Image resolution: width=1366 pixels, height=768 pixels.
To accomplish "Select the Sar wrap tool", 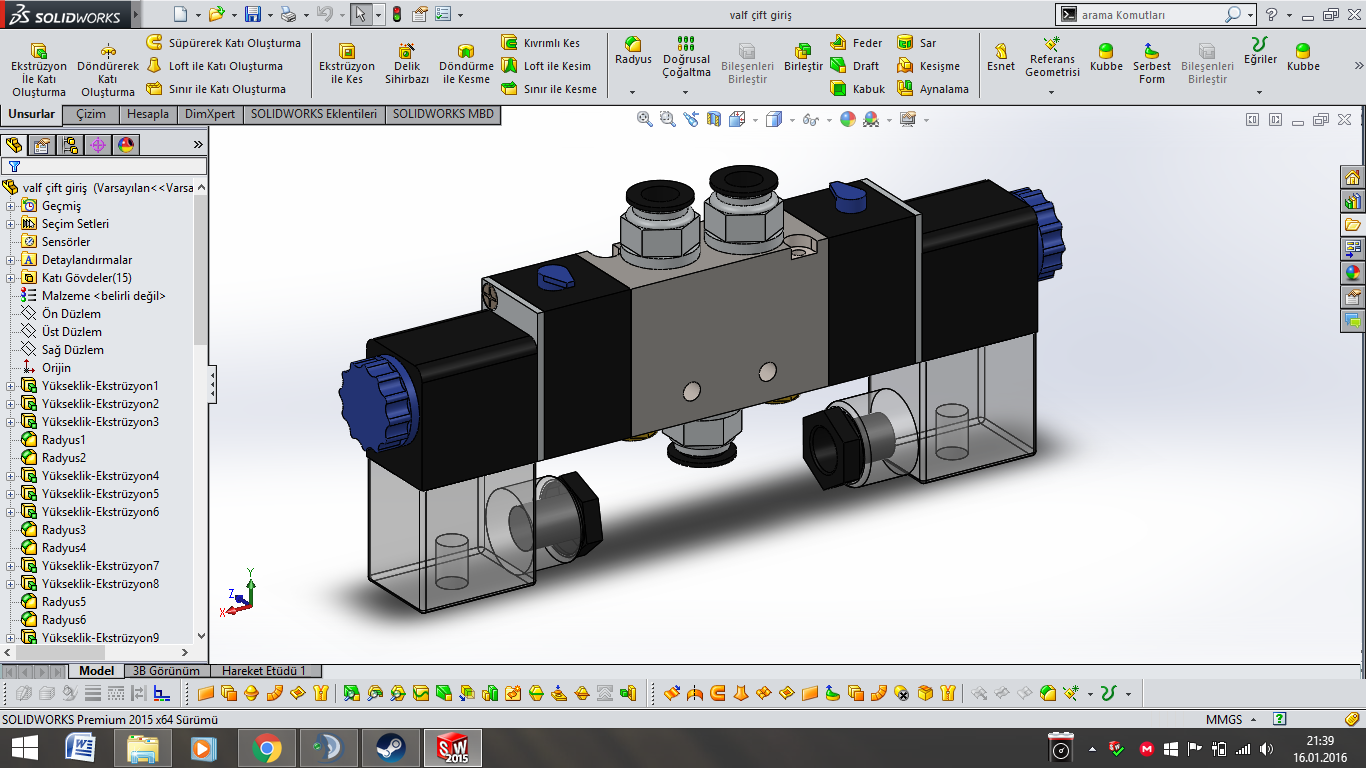I will click(917, 43).
